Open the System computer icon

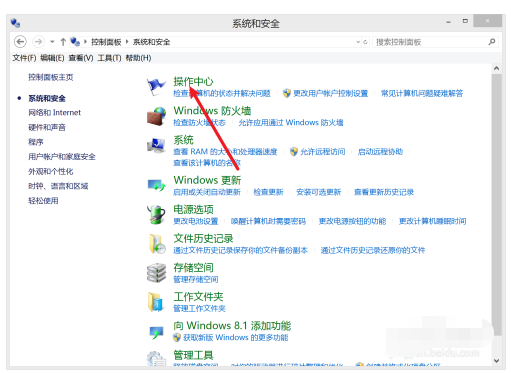156,146
